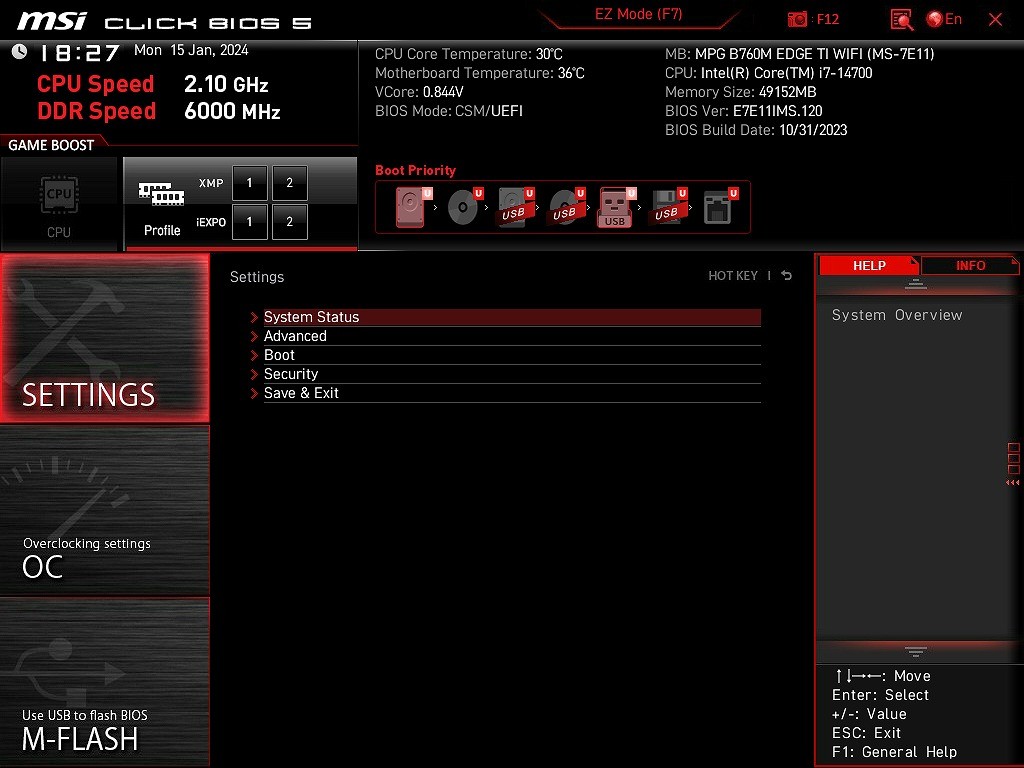This screenshot has height=768, width=1024.
Task: Expand the arrow beside Boot
Action: pyautogui.click(x=254, y=355)
